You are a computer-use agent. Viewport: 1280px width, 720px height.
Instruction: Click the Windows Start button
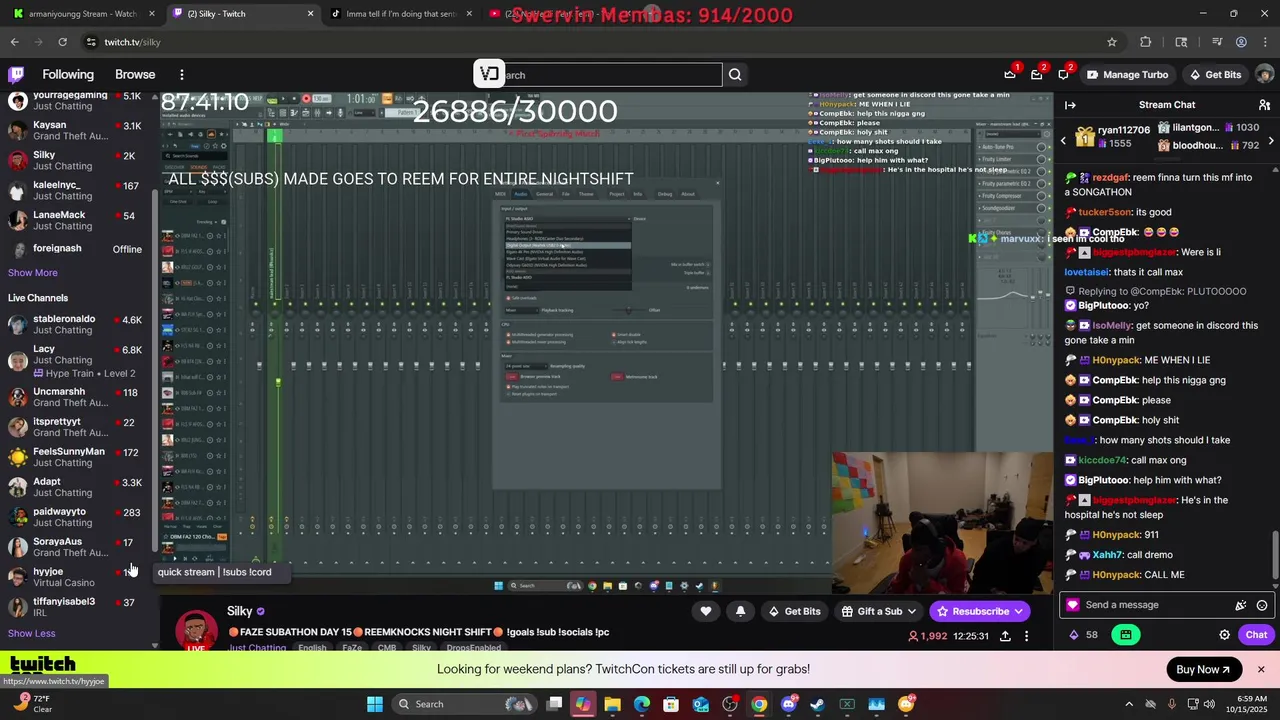click(x=375, y=704)
